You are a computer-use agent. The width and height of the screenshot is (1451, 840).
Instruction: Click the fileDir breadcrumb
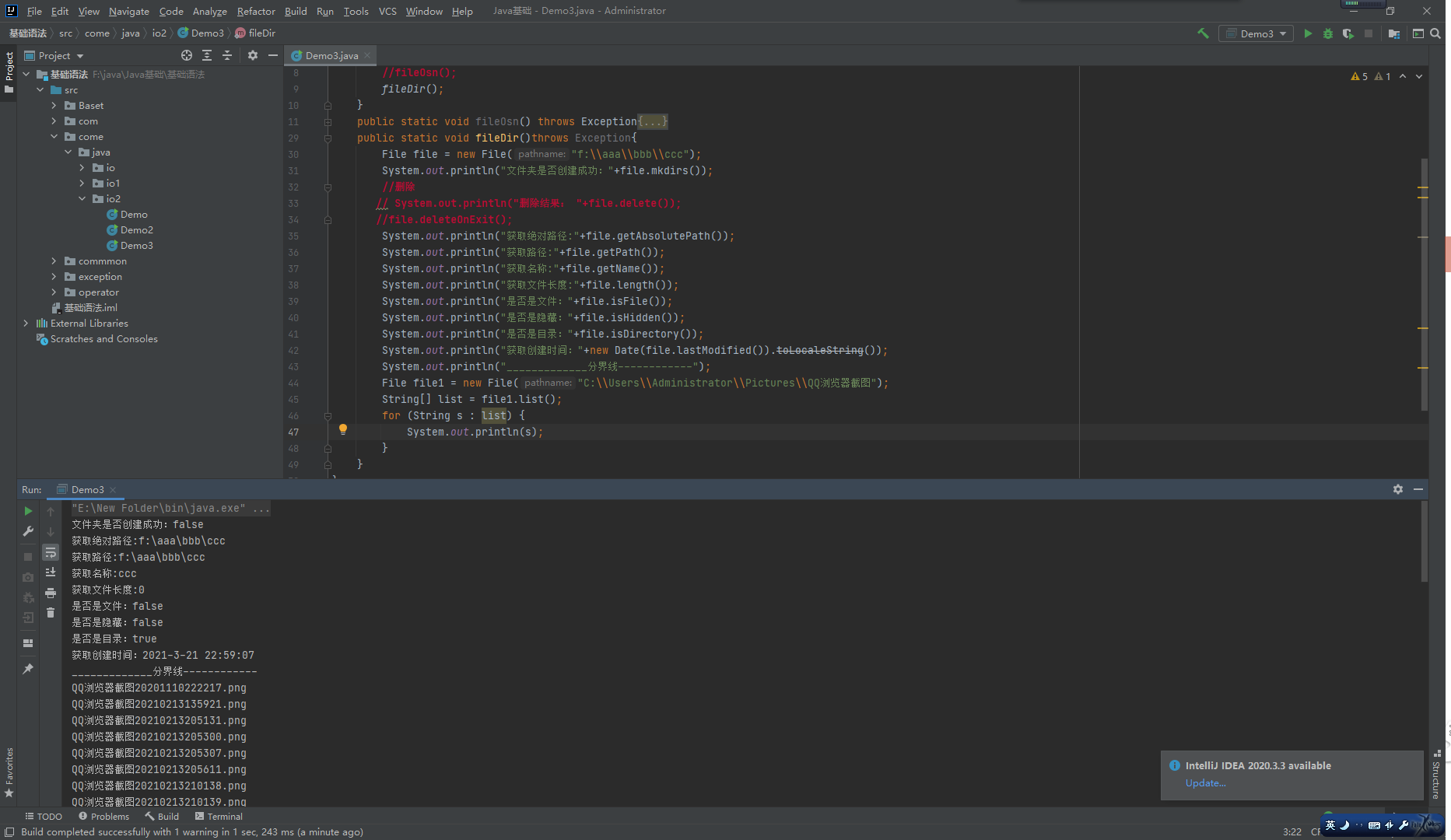(x=255, y=33)
